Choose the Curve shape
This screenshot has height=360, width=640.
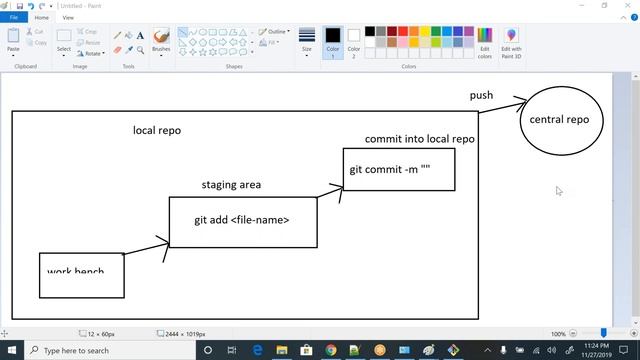pyautogui.click(x=193, y=32)
